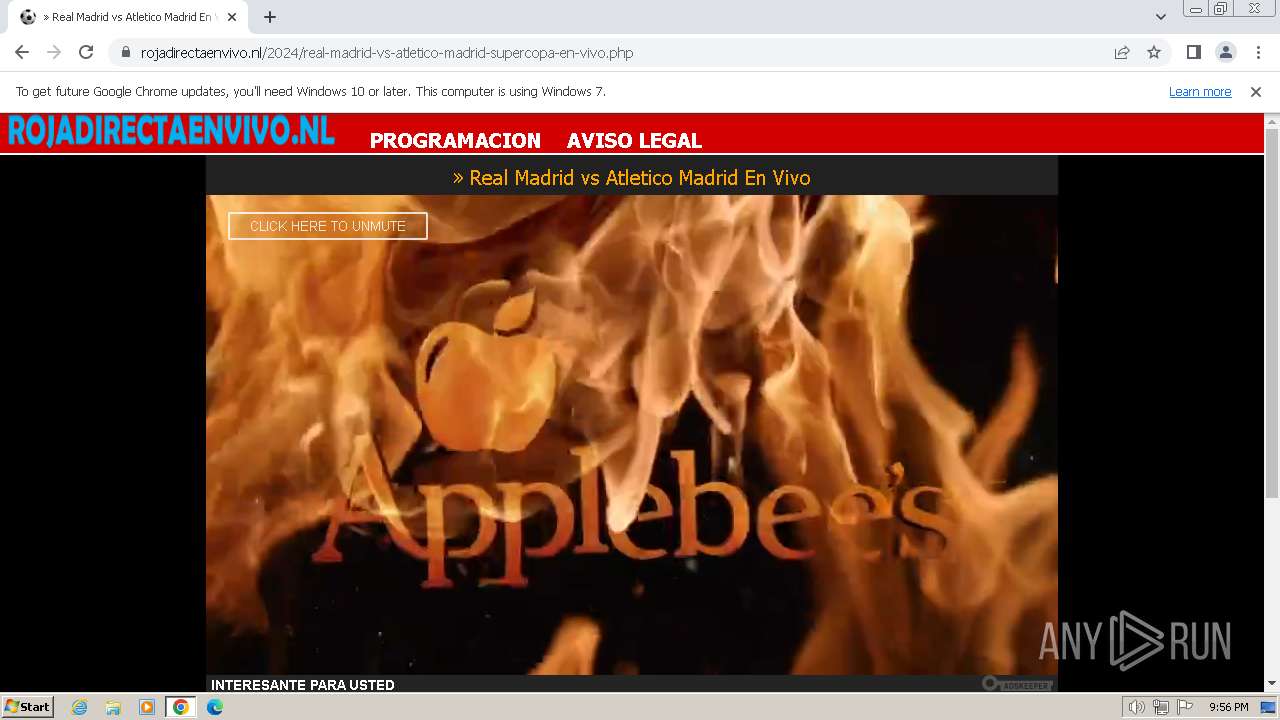The image size is (1280, 720).
Task: Click the soccer ball tab favicon
Action: 27,17
